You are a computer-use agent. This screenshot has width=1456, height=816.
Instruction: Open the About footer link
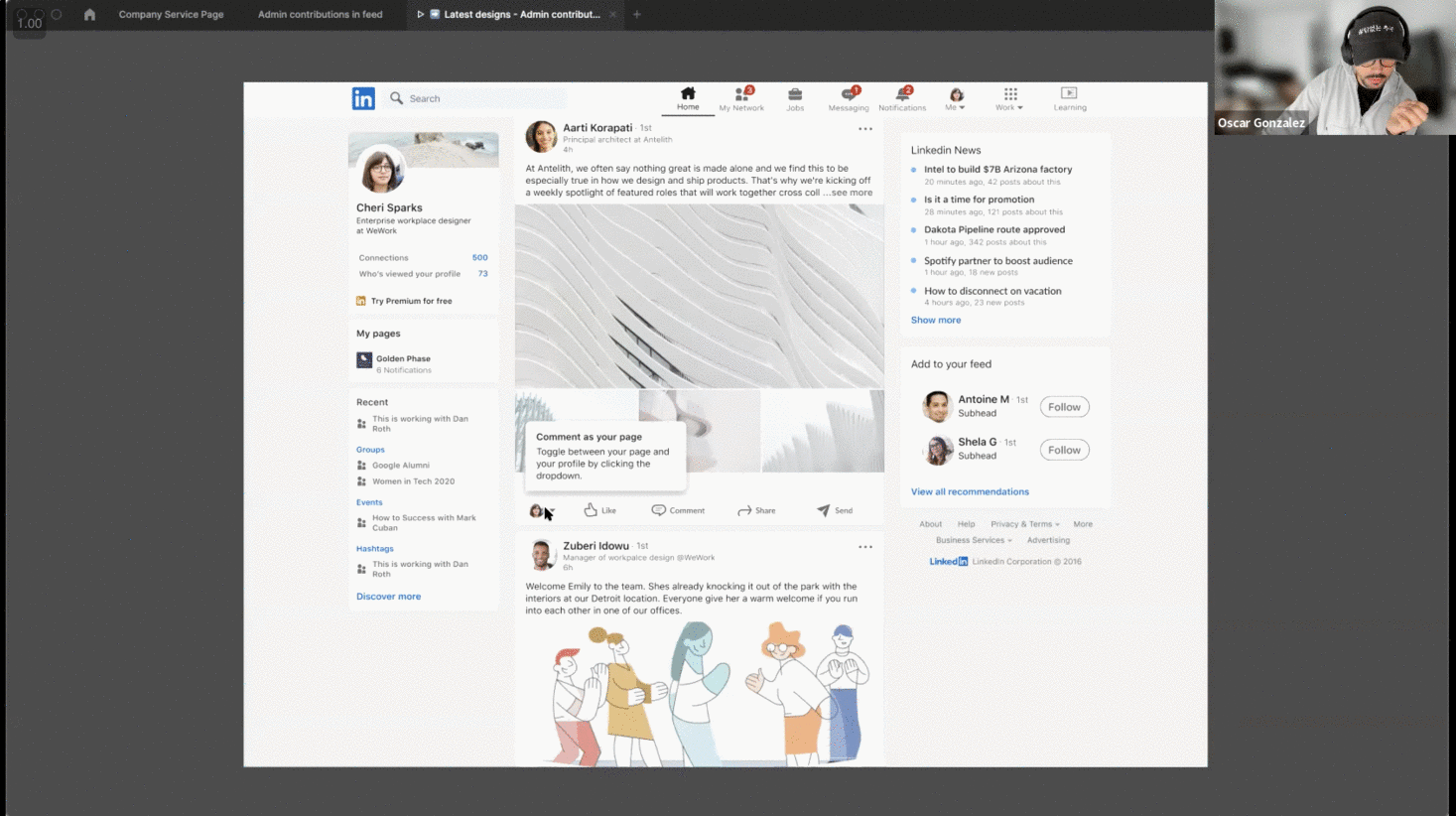pos(930,524)
